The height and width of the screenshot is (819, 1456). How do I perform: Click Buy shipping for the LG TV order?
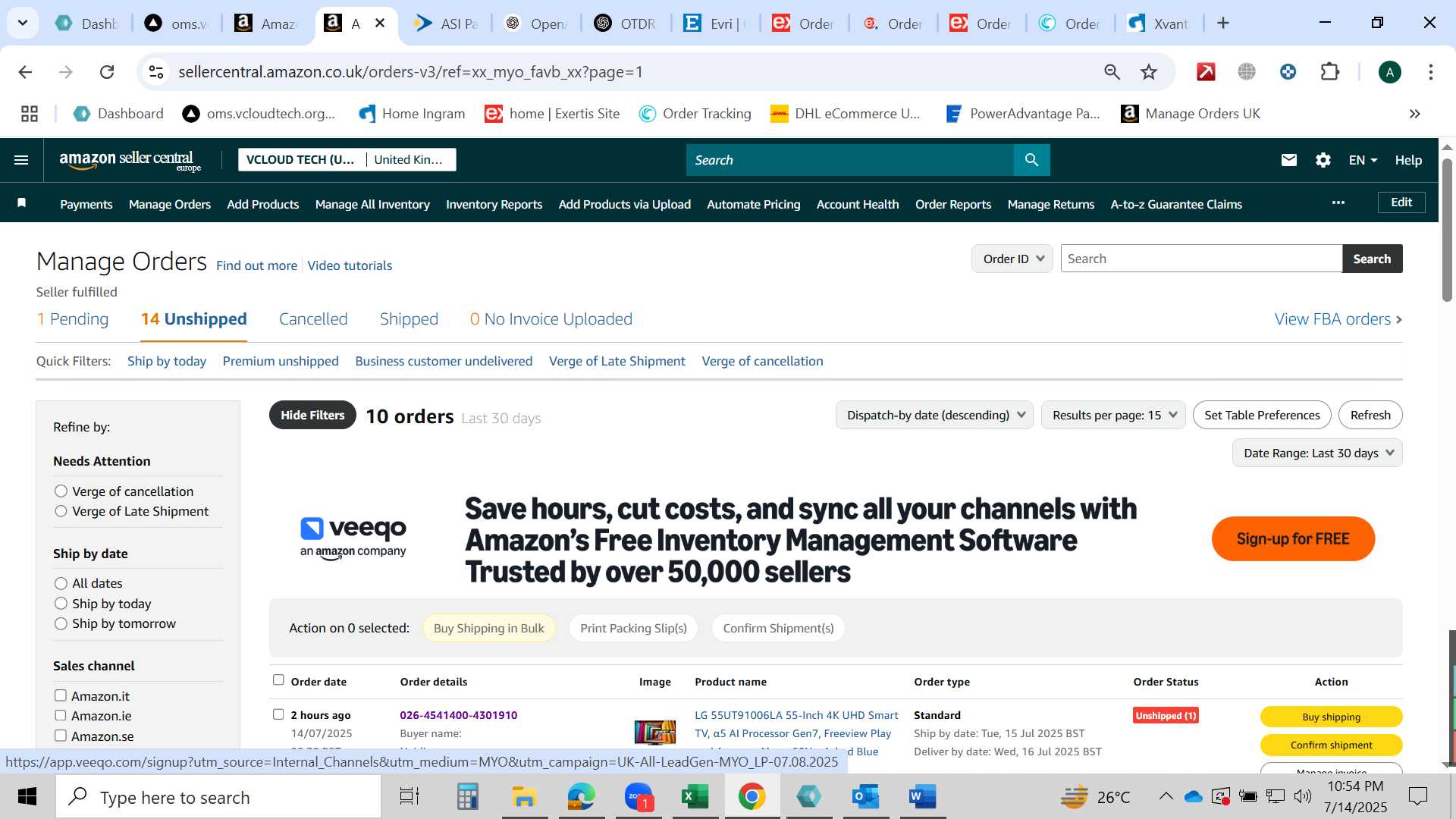(1331, 717)
